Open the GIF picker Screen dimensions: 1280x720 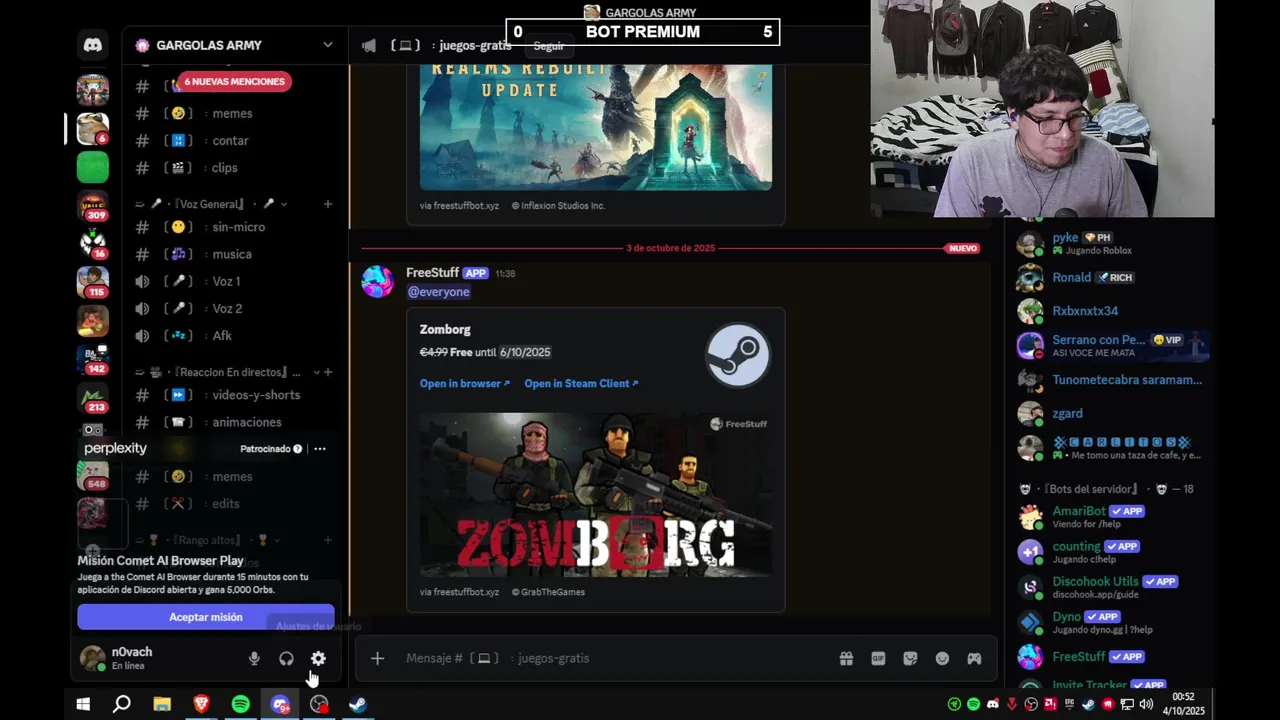tap(878, 658)
